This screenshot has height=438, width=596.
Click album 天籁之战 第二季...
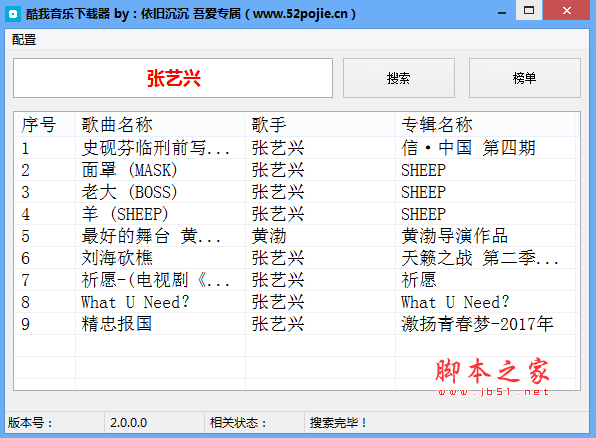coord(480,259)
